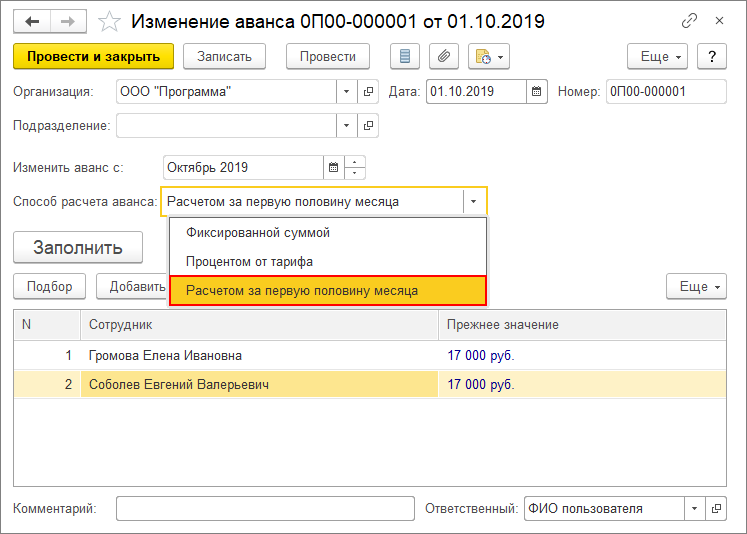
Task: Select Расчетом за первую половину месяца in the list
Action: (x=328, y=291)
